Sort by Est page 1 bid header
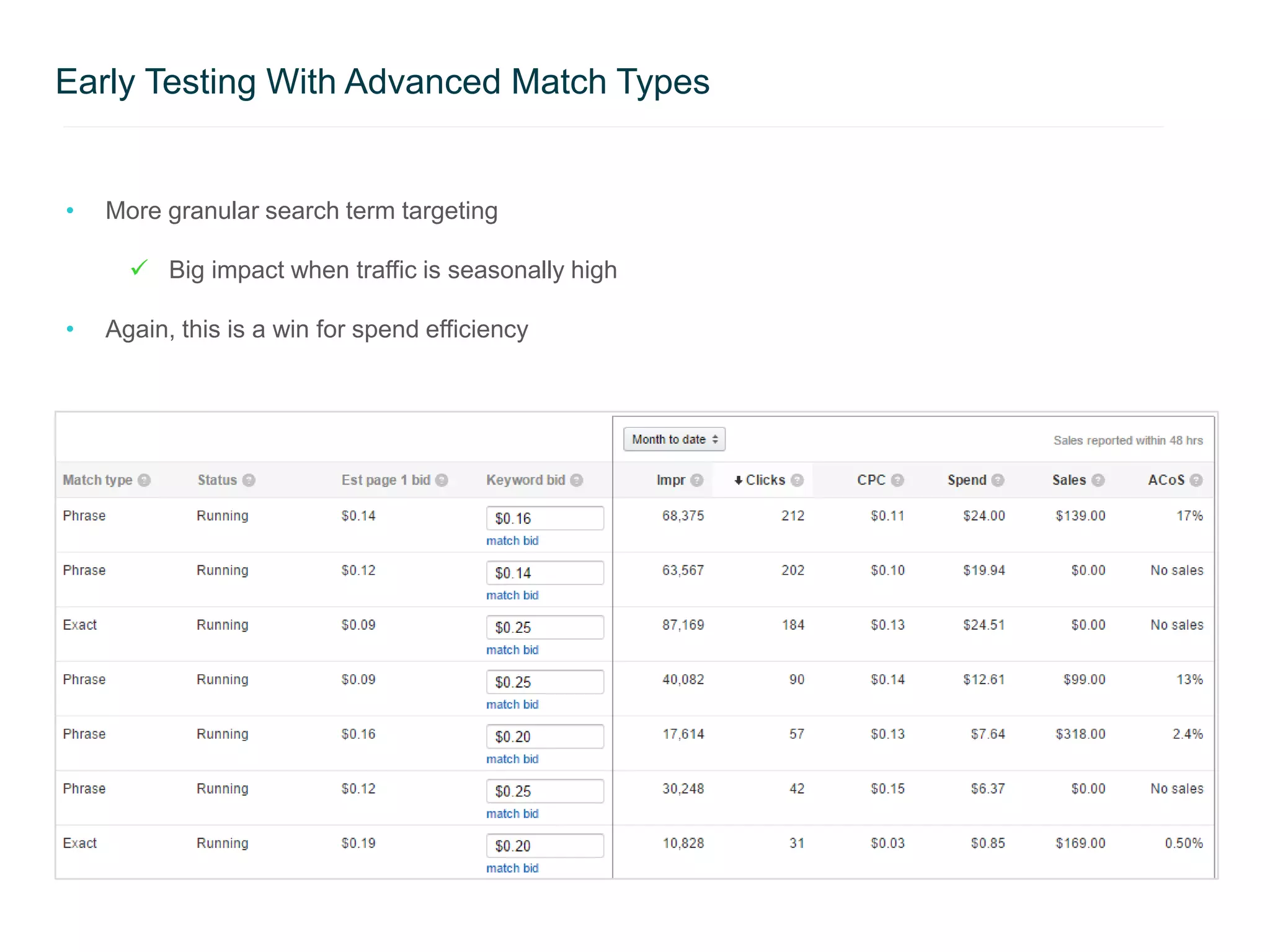Viewport: 1270px width, 952px height. pyautogui.click(x=386, y=480)
